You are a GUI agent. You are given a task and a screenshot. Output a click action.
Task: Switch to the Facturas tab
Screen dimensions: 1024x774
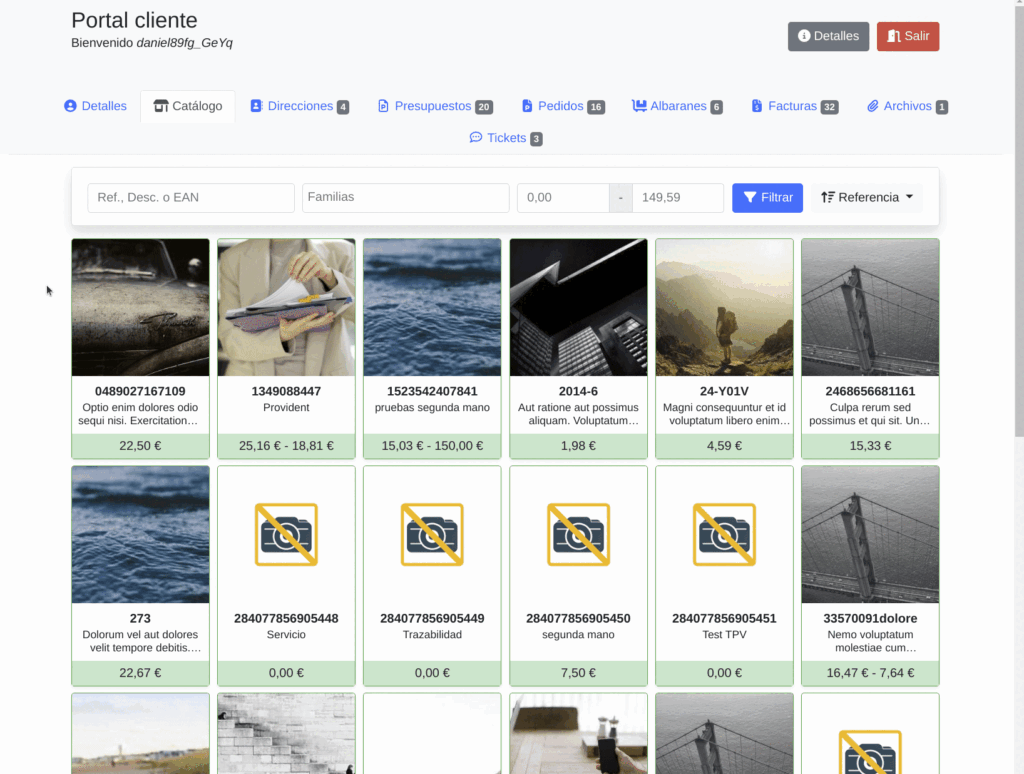coord(794,106)
